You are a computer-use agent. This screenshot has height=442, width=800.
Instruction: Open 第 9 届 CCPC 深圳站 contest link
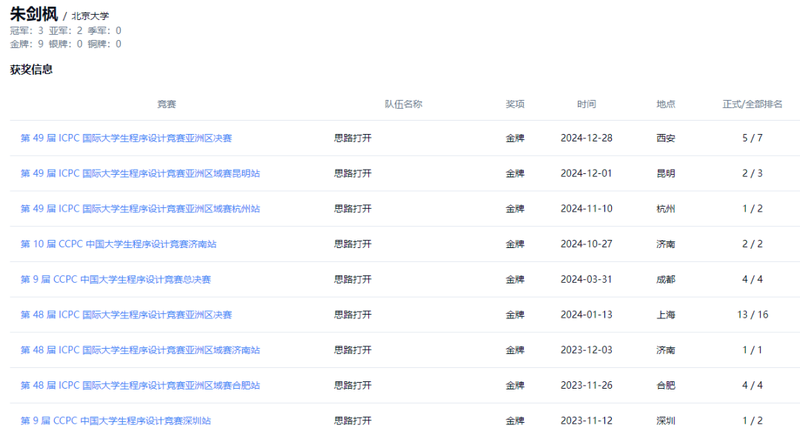[x=116, y=421]
